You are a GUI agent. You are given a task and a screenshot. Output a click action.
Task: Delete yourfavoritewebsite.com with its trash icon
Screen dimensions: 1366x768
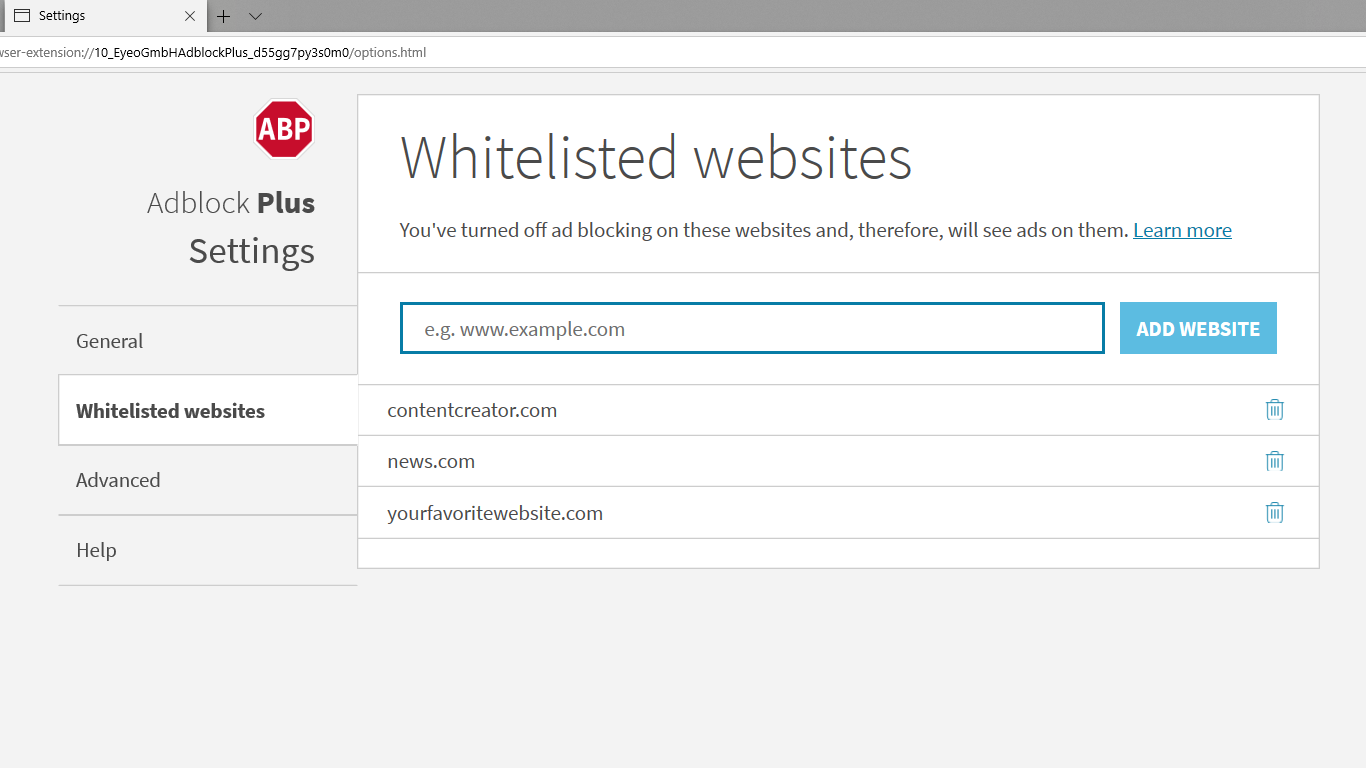point(1274,512)
